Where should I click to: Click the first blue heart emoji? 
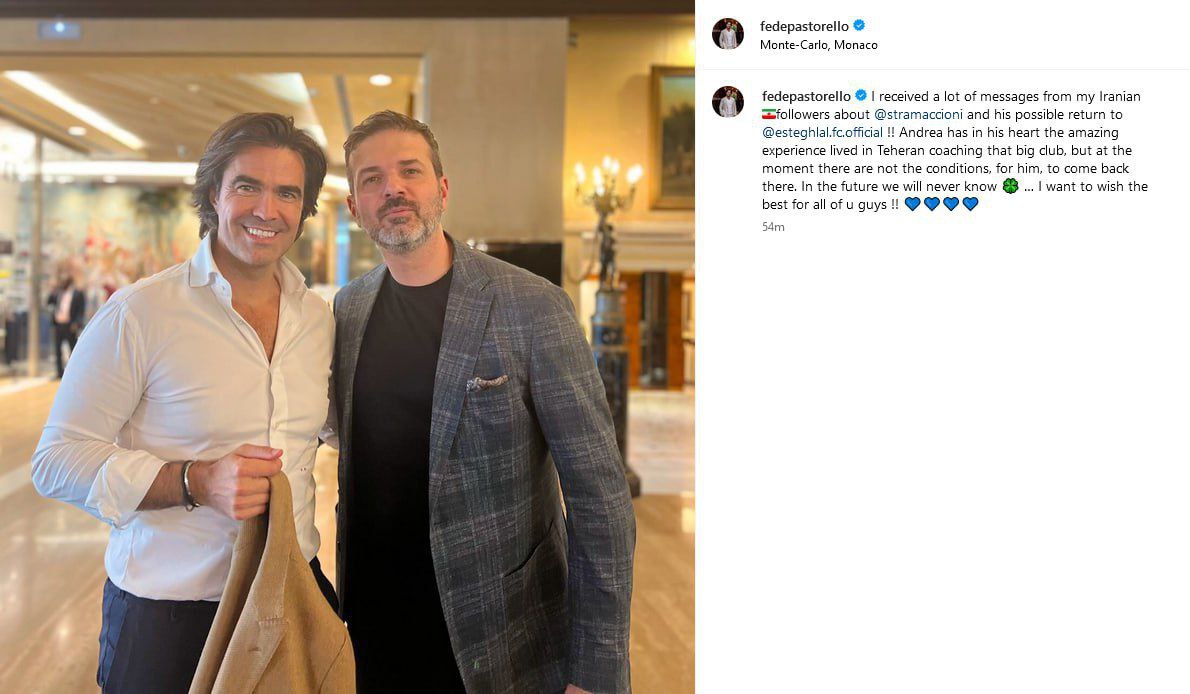point(912,204)
